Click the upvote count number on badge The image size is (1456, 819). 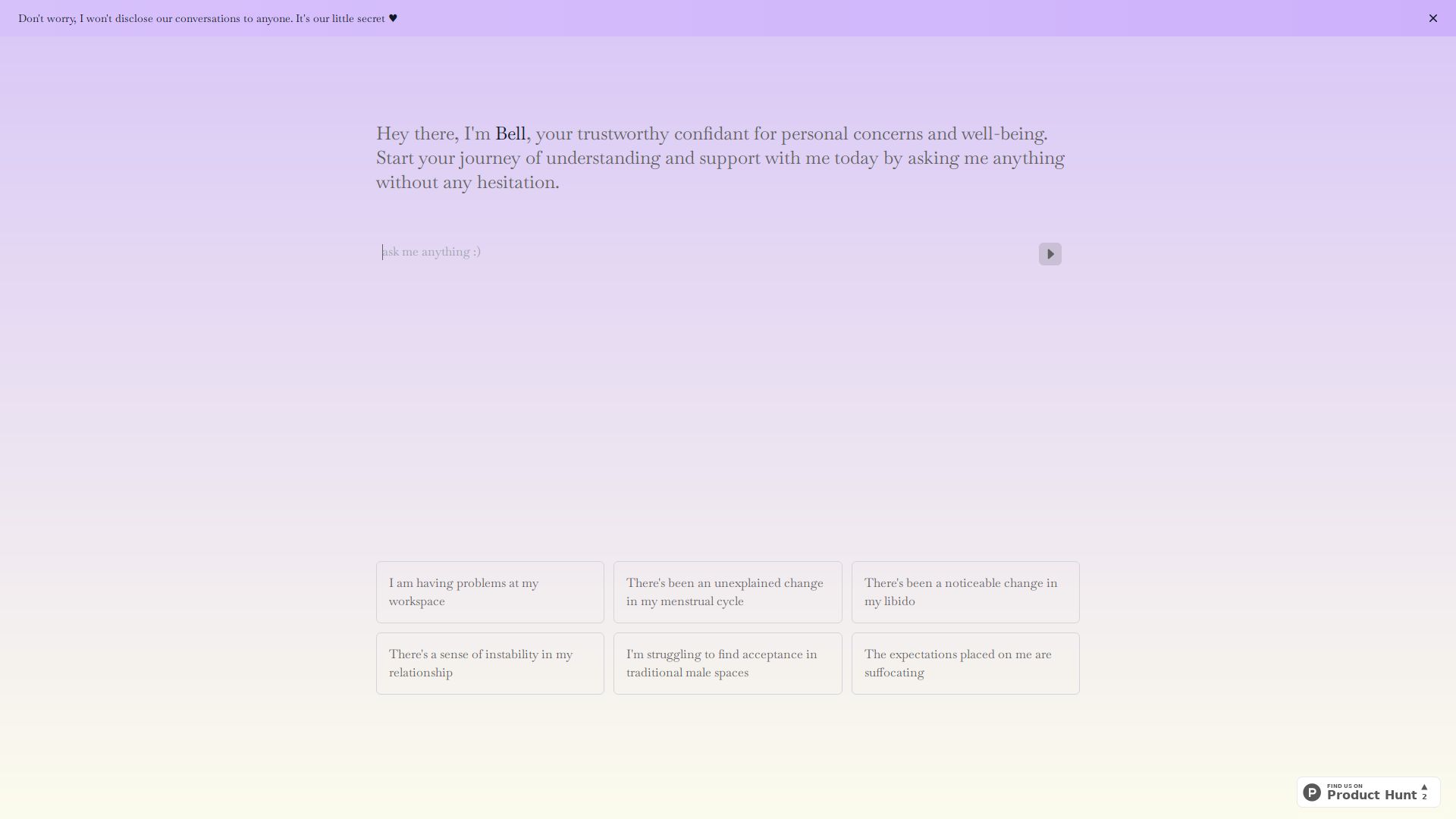coord(1424,797)
